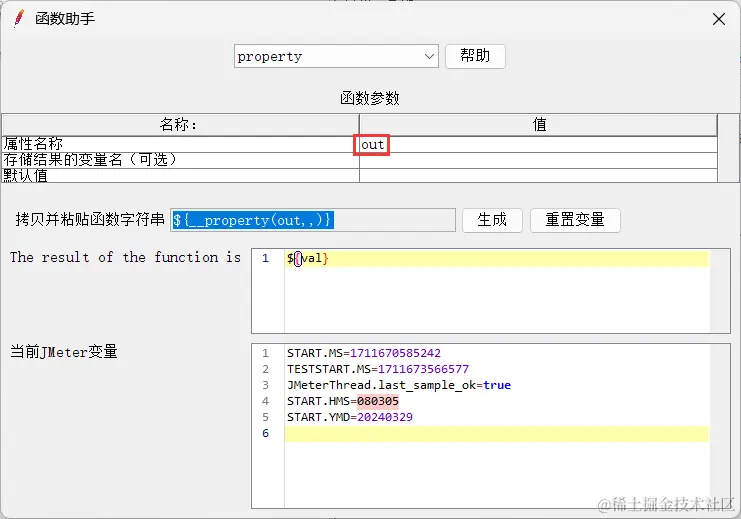Open the property function dropdown
The image size is (741, 519).
pos(336,56)
